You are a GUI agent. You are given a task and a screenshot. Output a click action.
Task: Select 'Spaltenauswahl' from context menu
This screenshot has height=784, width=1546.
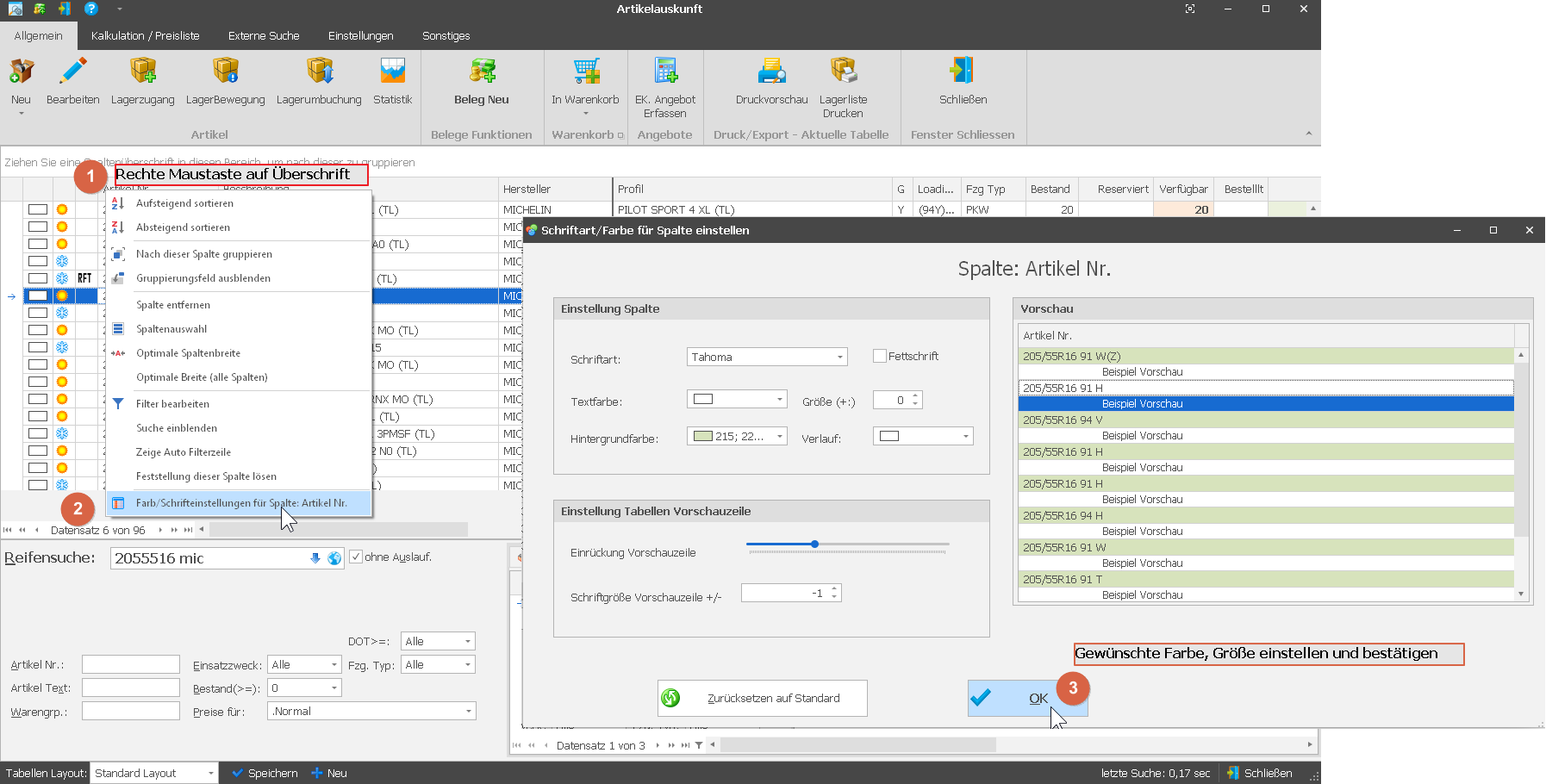coord(171,329)
